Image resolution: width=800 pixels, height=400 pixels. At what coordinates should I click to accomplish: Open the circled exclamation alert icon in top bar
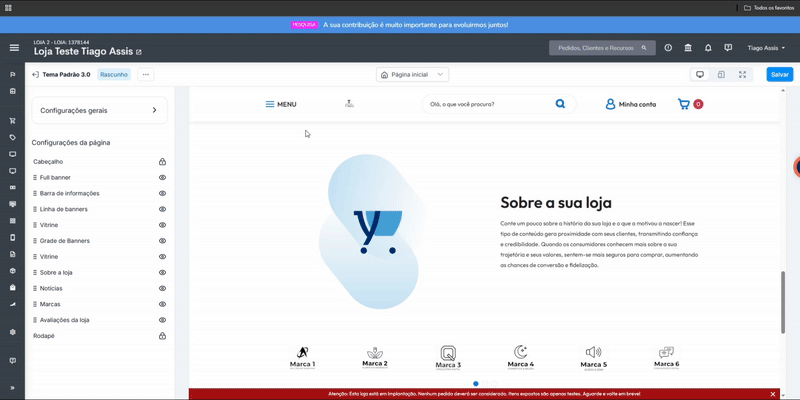[668, 48]
